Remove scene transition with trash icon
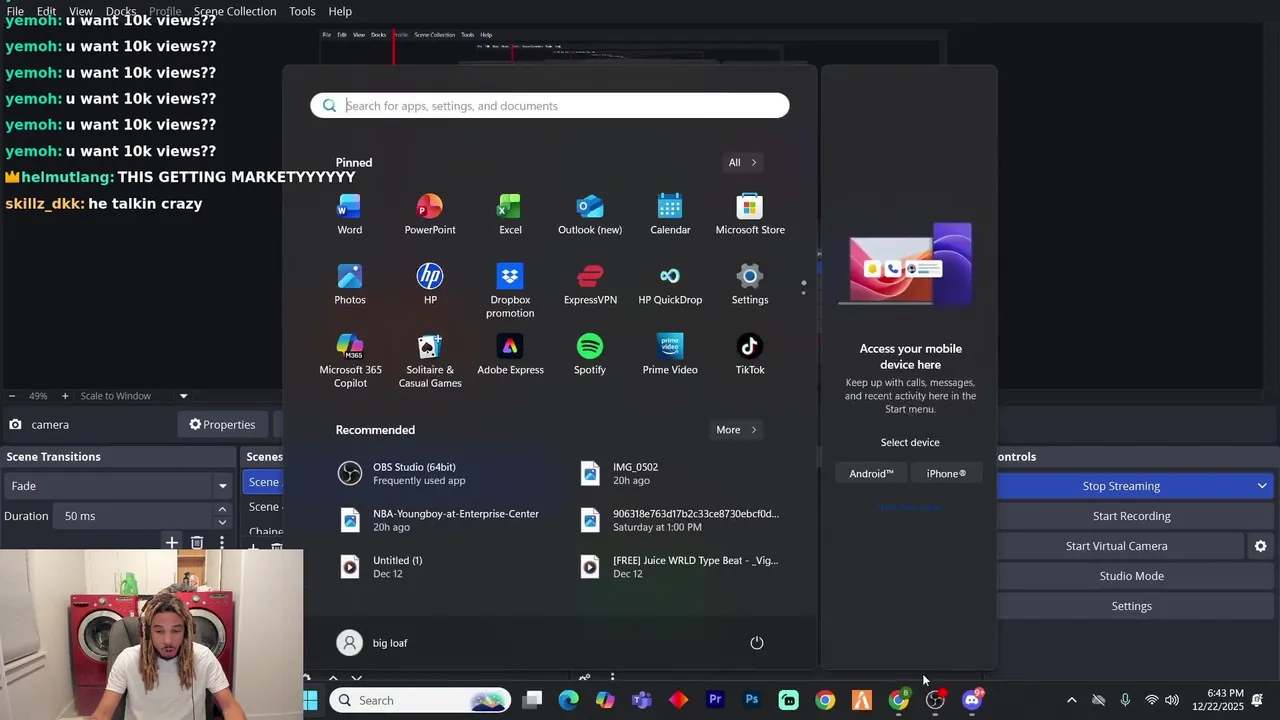The width and height of the screenshot is (1280, 720). (x=197, y=542)
